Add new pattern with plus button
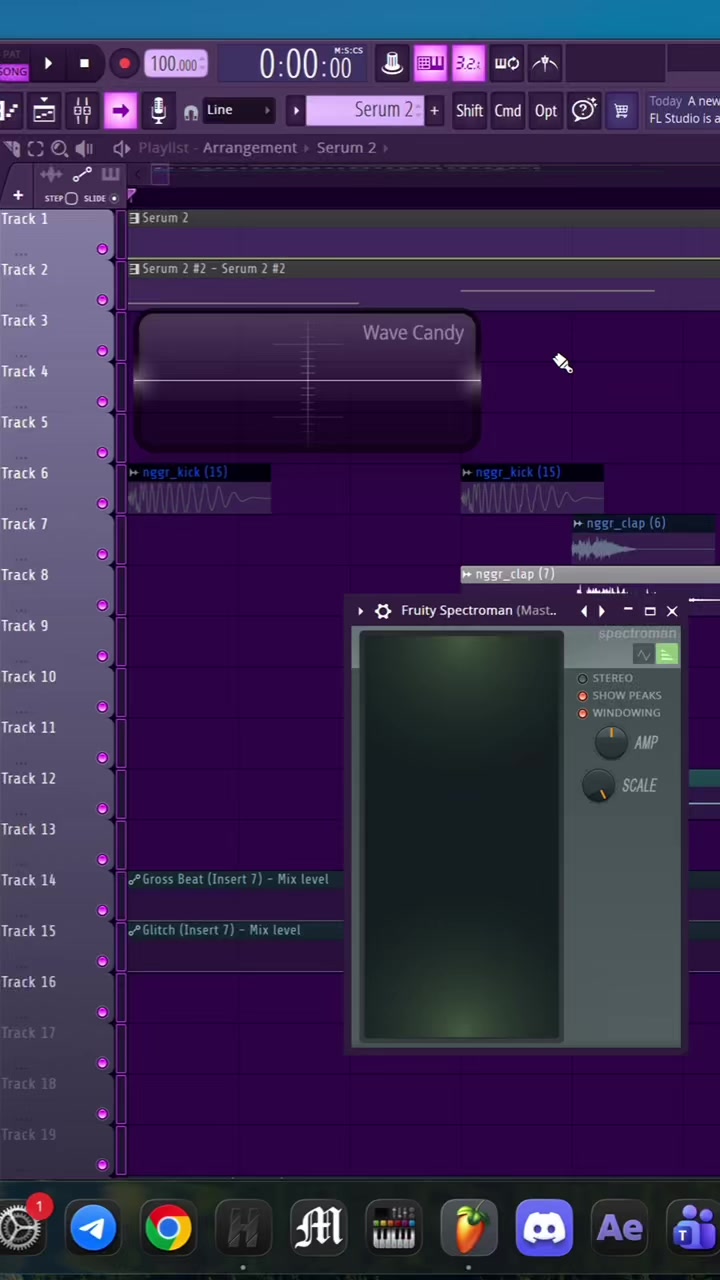The width and height of the screenshot is (720, 1280). tap(434, 111)
